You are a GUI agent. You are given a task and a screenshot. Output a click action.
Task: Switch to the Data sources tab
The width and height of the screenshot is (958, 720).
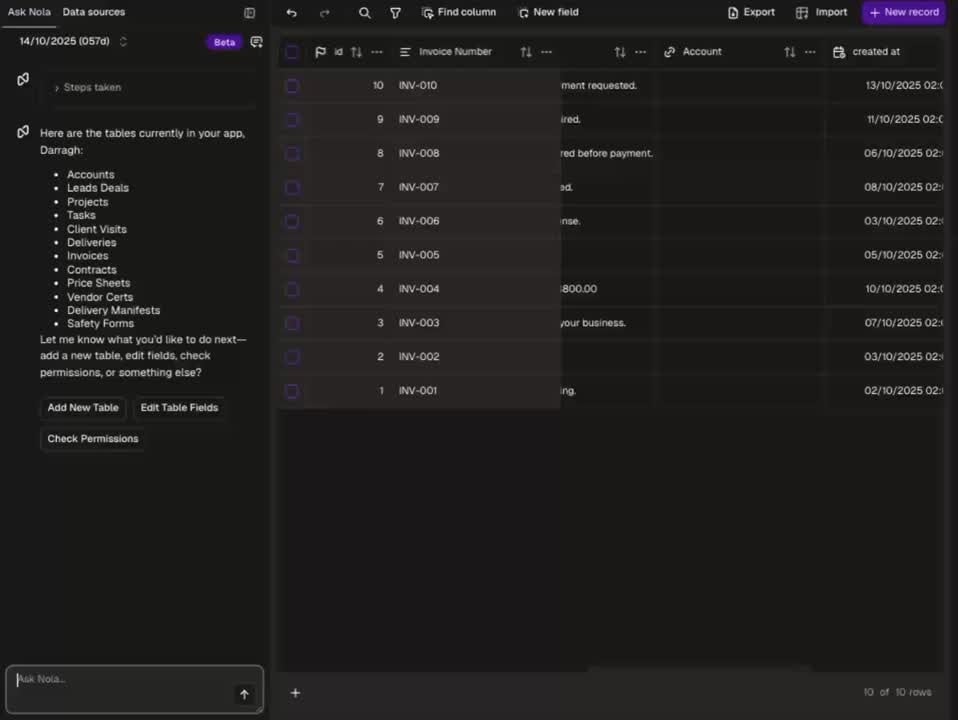(x=94, y=12)
